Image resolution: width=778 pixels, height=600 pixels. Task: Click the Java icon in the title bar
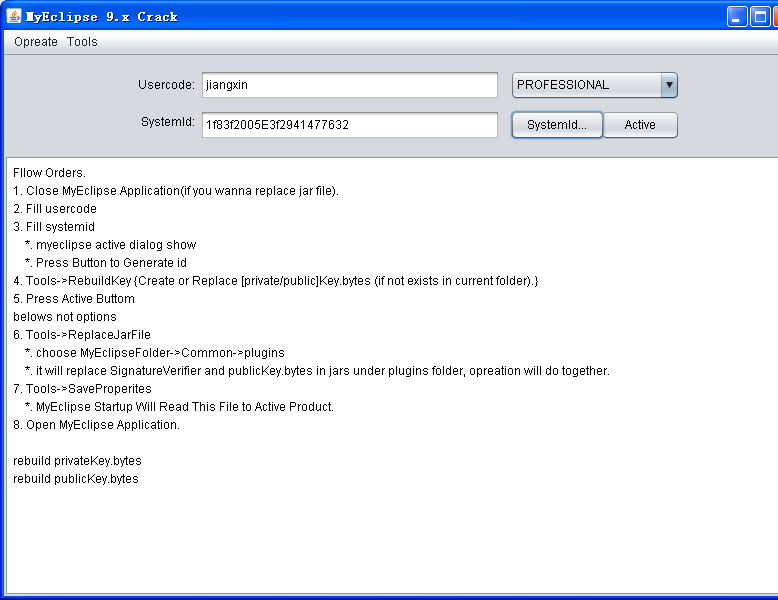click(x=14, y=16)
